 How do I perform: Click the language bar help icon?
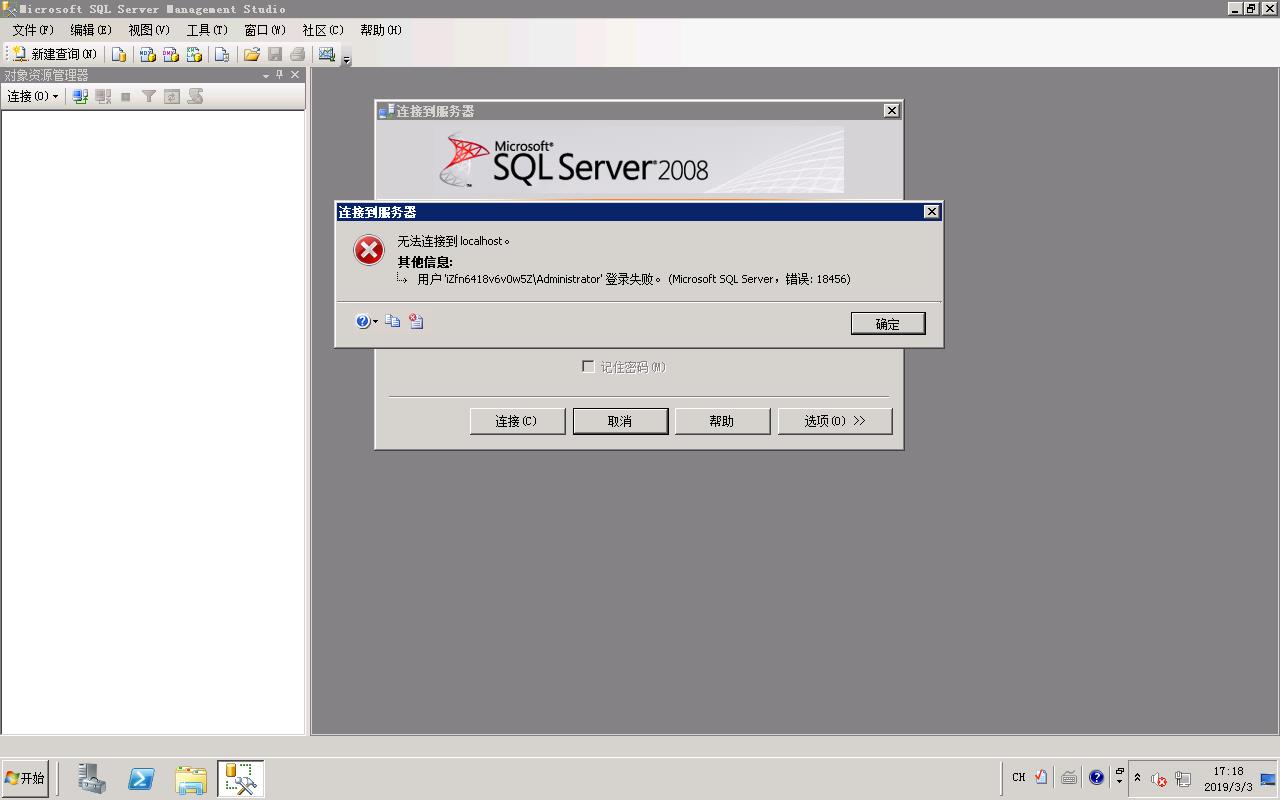coord(1096,777)
